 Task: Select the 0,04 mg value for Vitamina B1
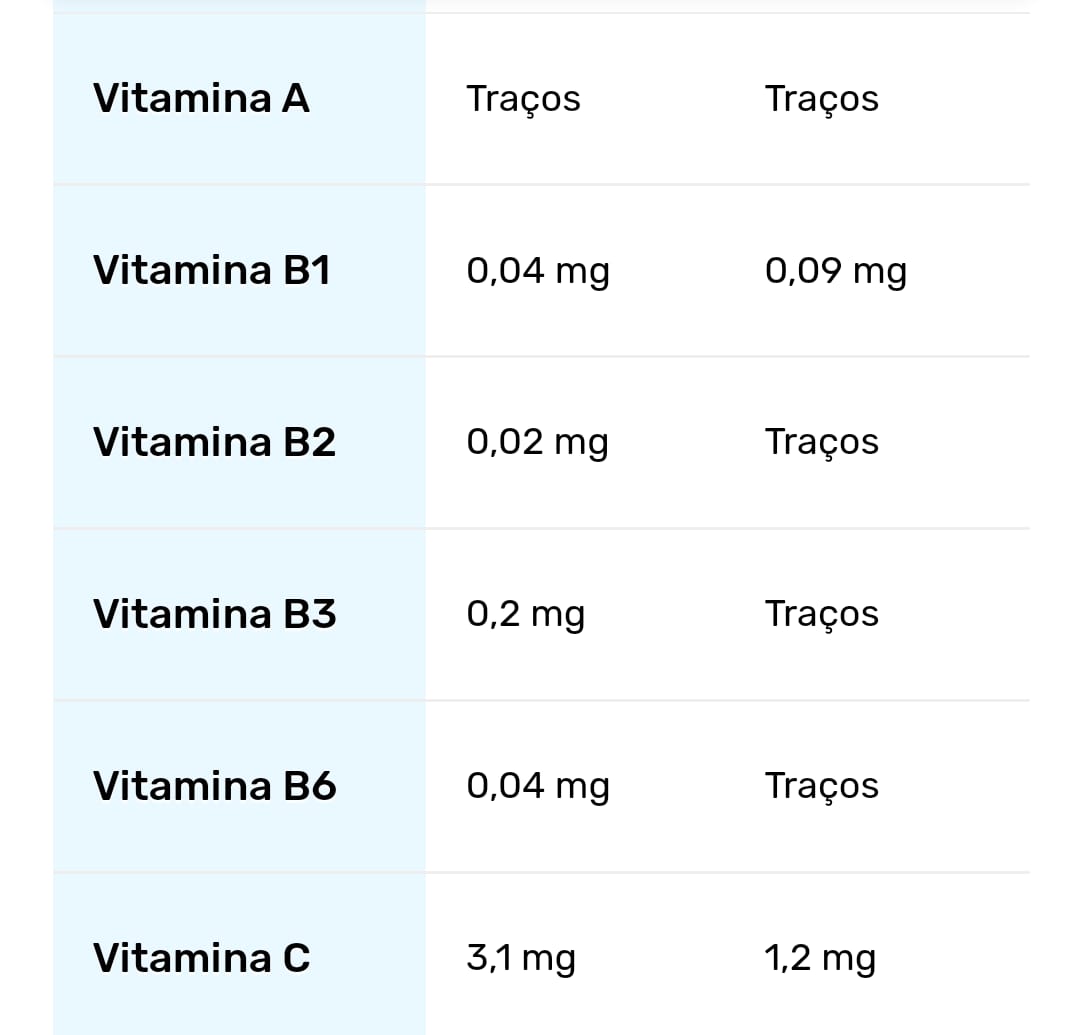[537, 271]
